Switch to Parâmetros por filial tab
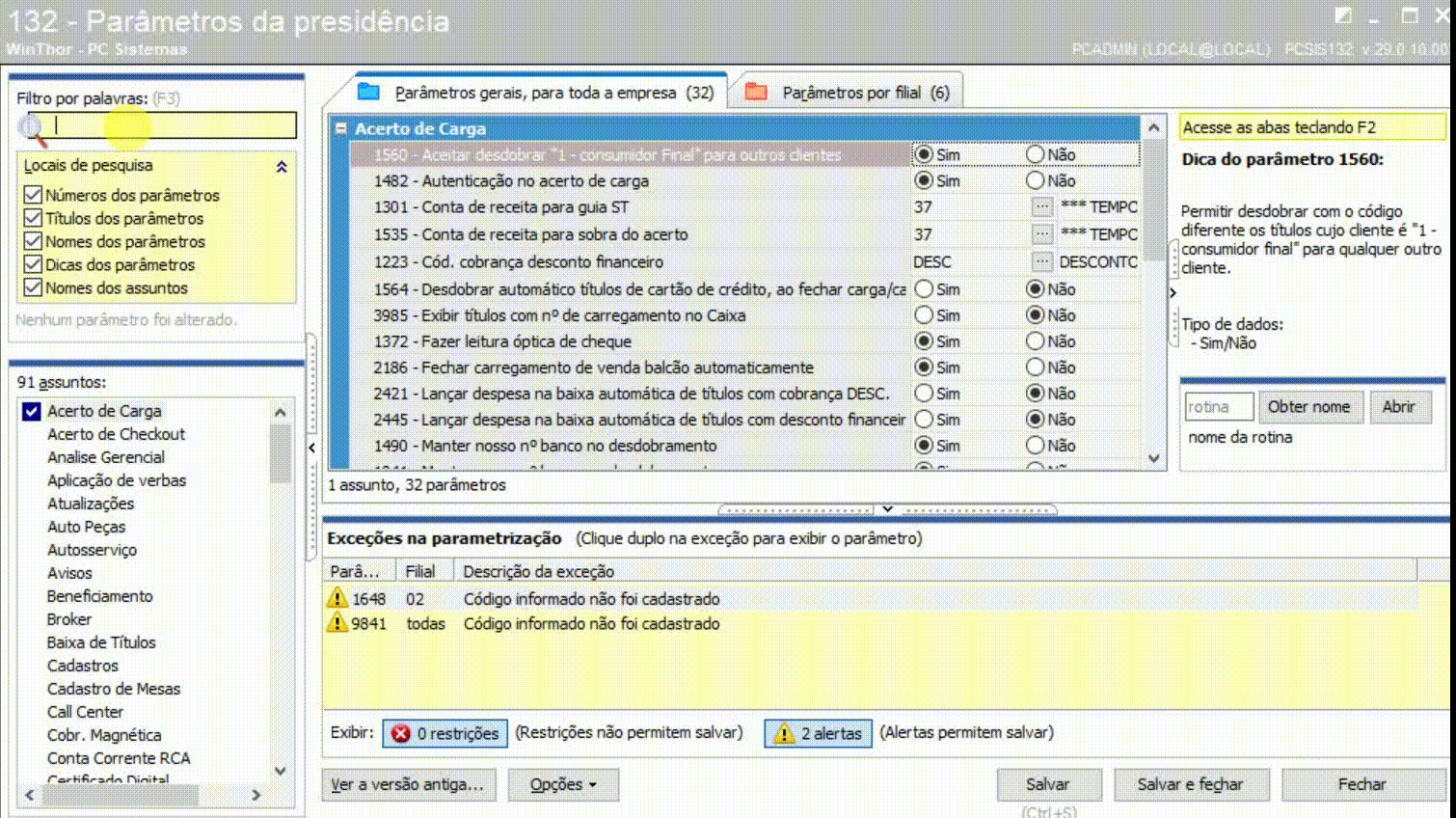 [x=849, y=93]
